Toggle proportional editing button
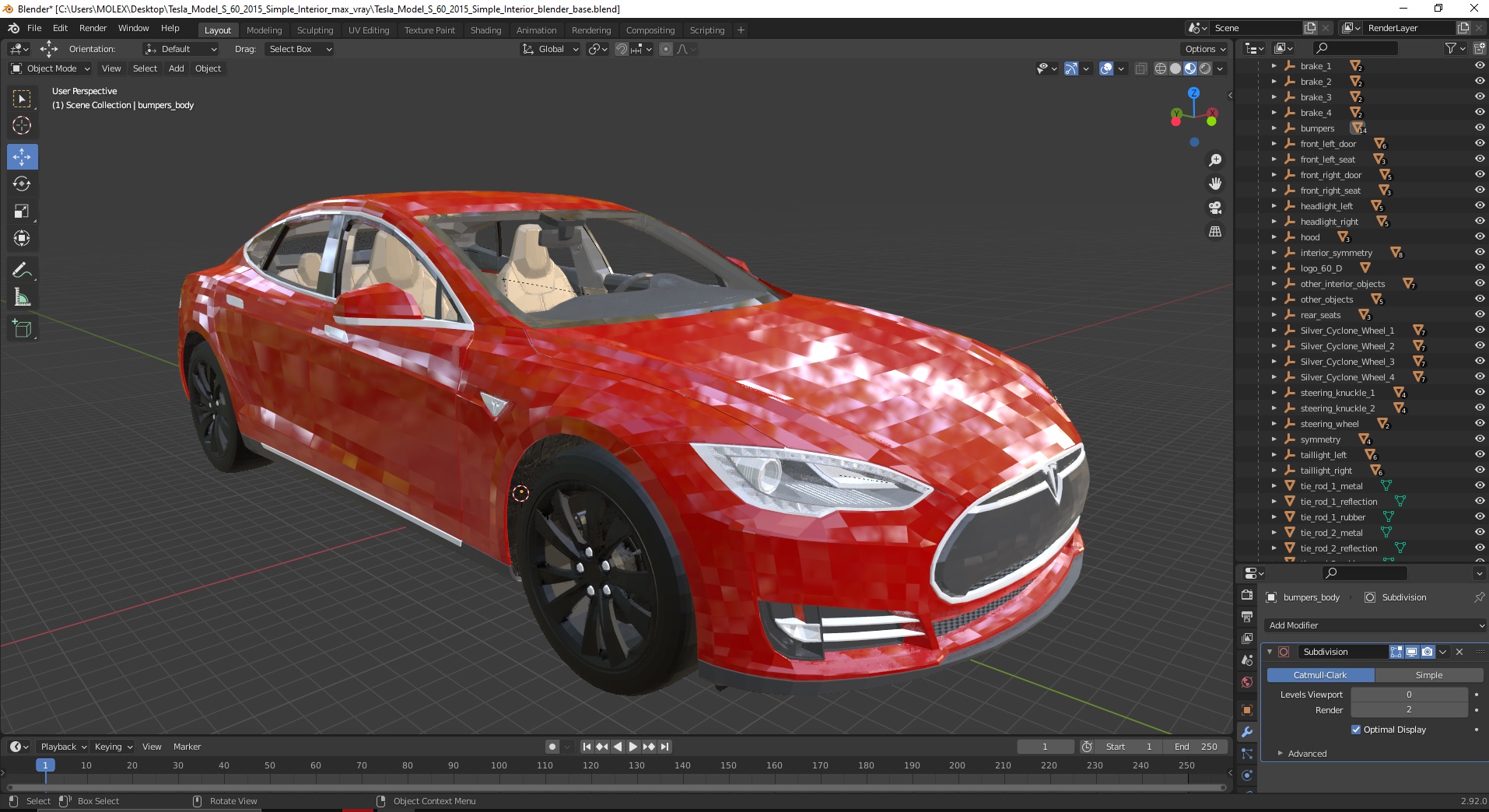Viewport: 1489px width, 812px height. coord(666,49)
